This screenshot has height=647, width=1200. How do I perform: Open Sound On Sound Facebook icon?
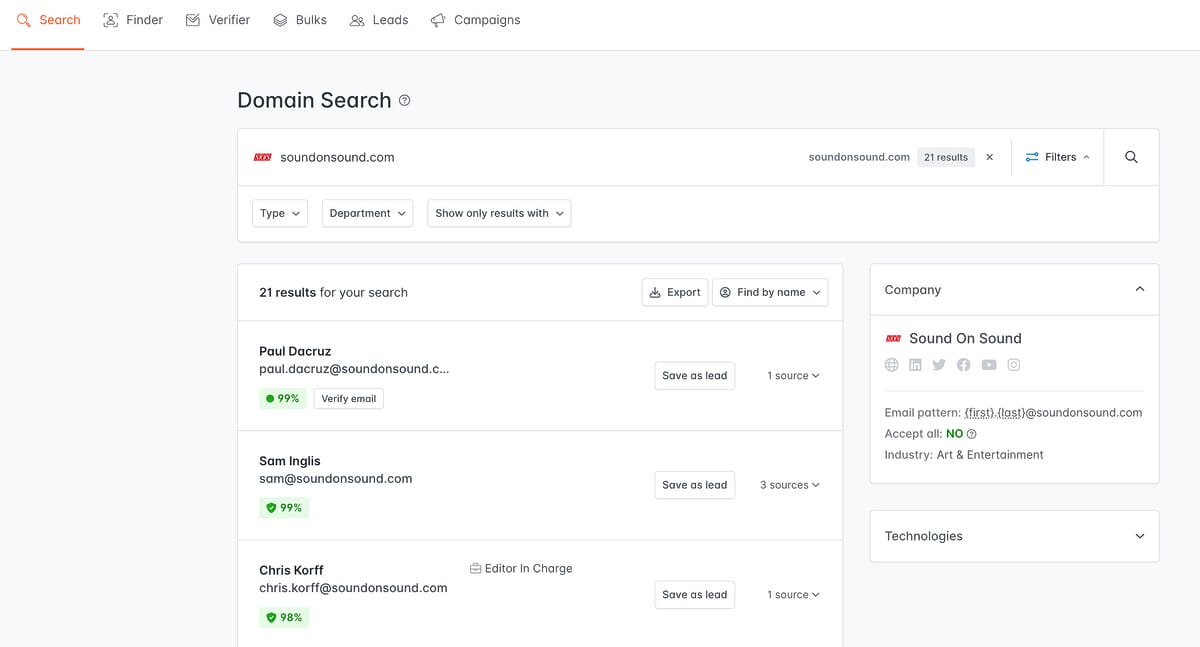click(963, 365)
